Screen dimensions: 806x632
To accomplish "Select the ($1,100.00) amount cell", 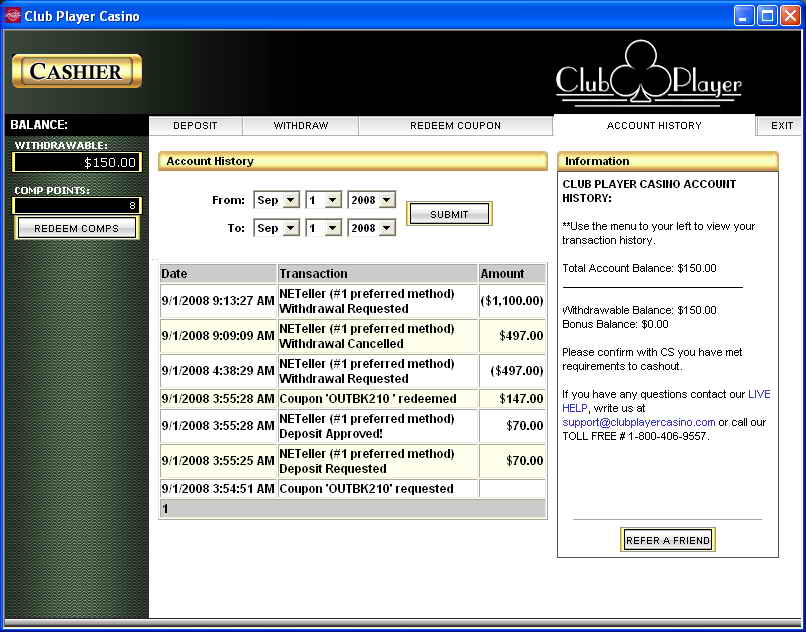I will 512,301.
